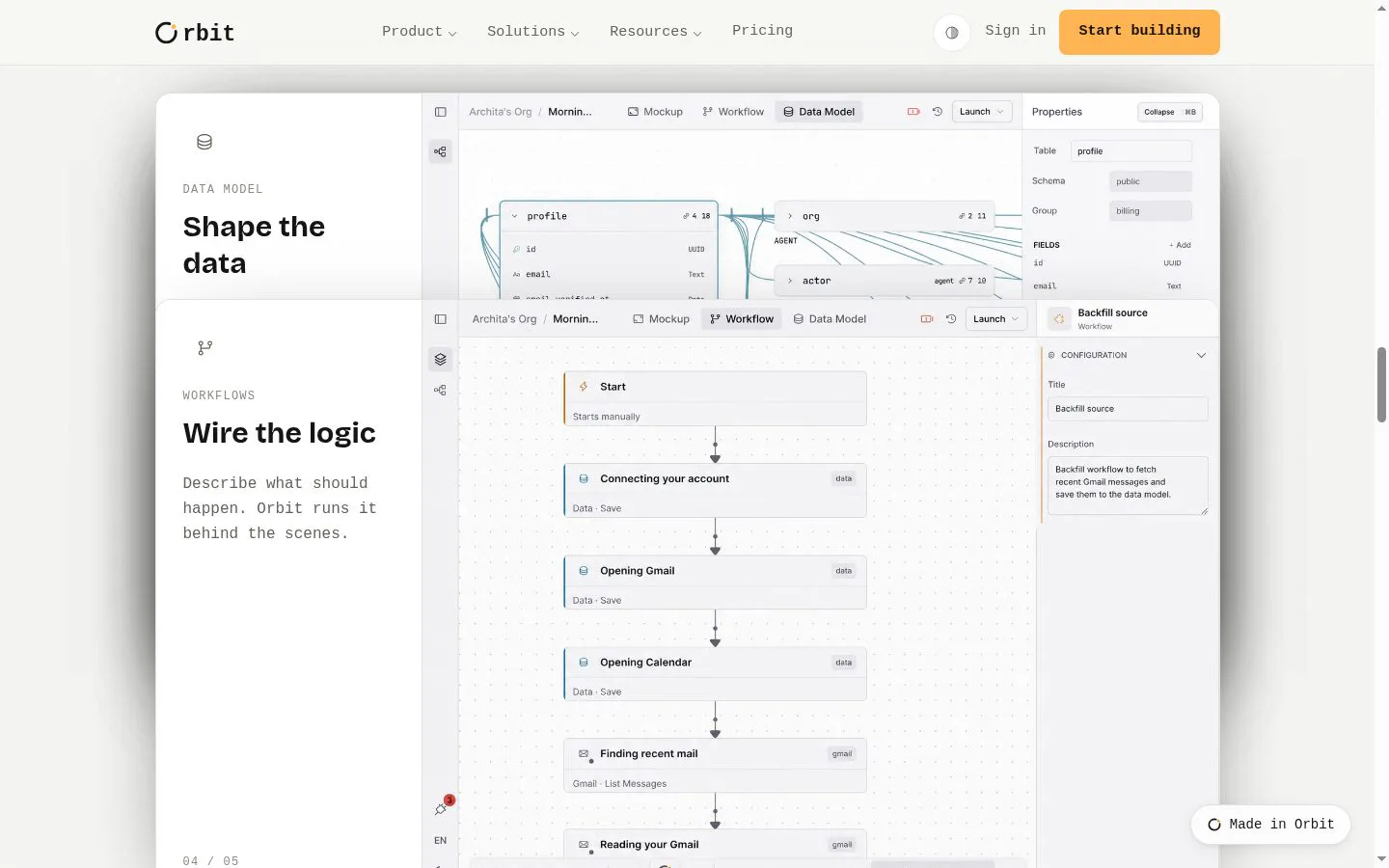Image resolution: width=1389 pixels, height=868 pixels.
Task: Collapse the CONFIGURATION section chevron
Action: pos(1201,355)
